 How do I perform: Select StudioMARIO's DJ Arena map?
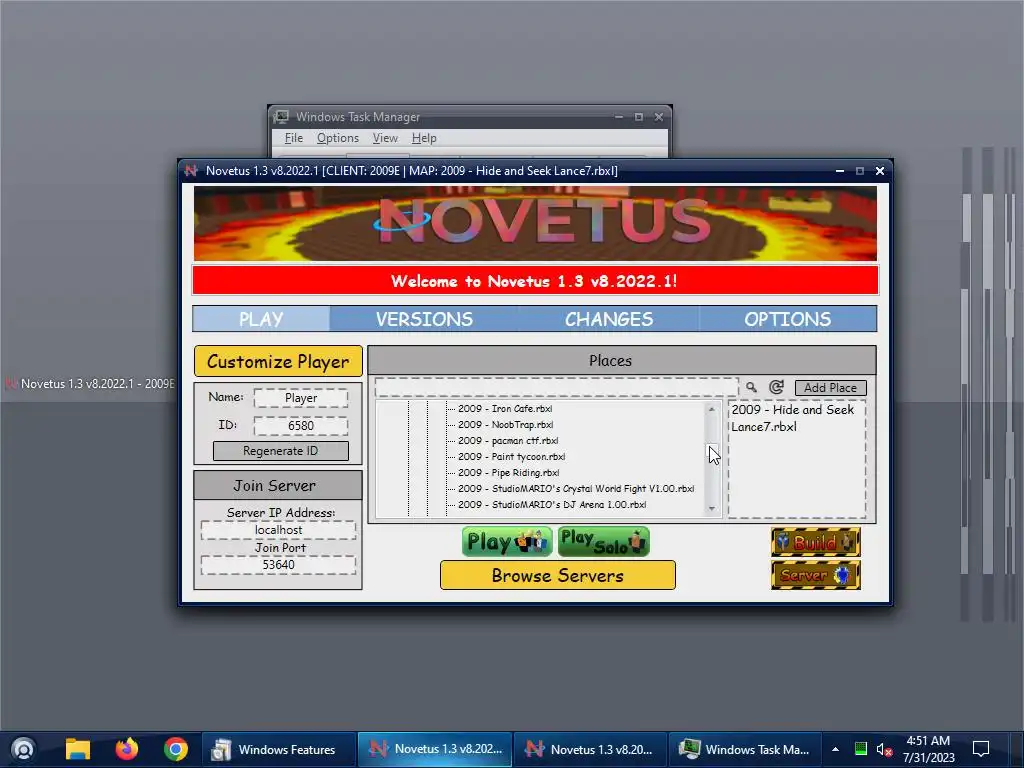[552, 504]
